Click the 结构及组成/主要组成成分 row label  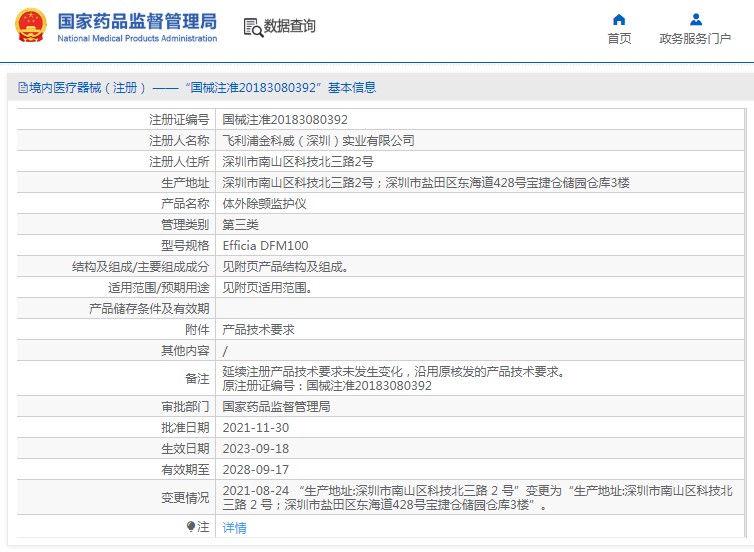click(140, 267)
